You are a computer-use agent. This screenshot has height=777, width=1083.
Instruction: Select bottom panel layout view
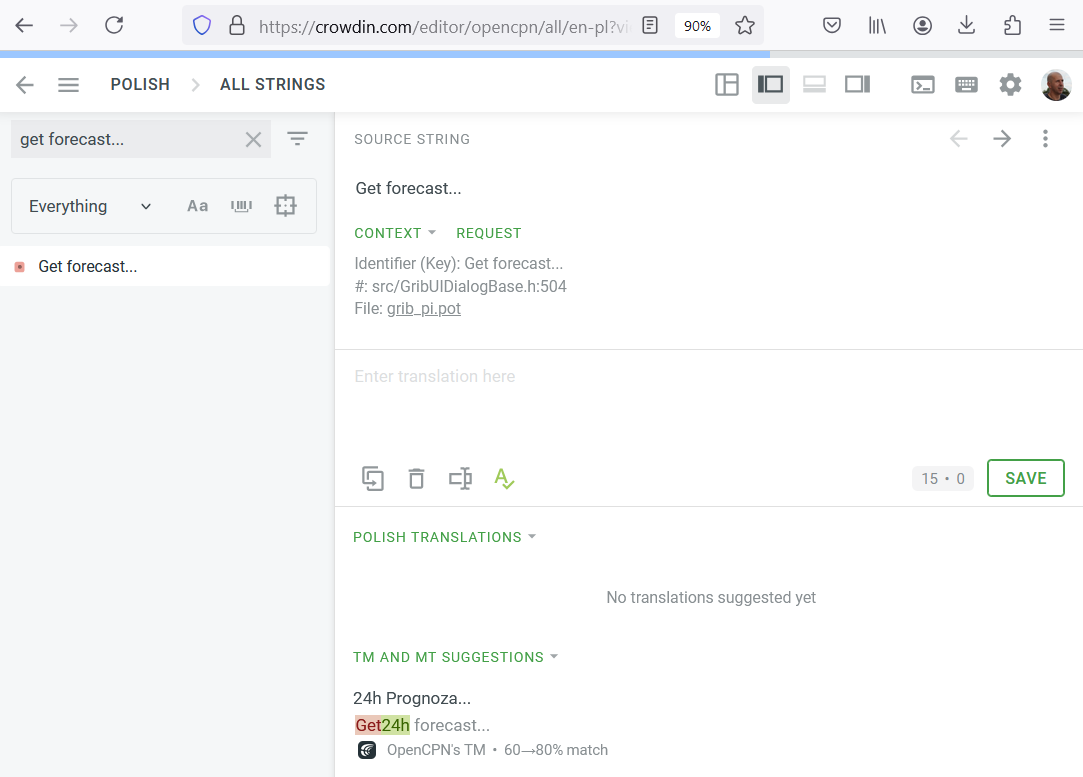click(x=814, y=84)
